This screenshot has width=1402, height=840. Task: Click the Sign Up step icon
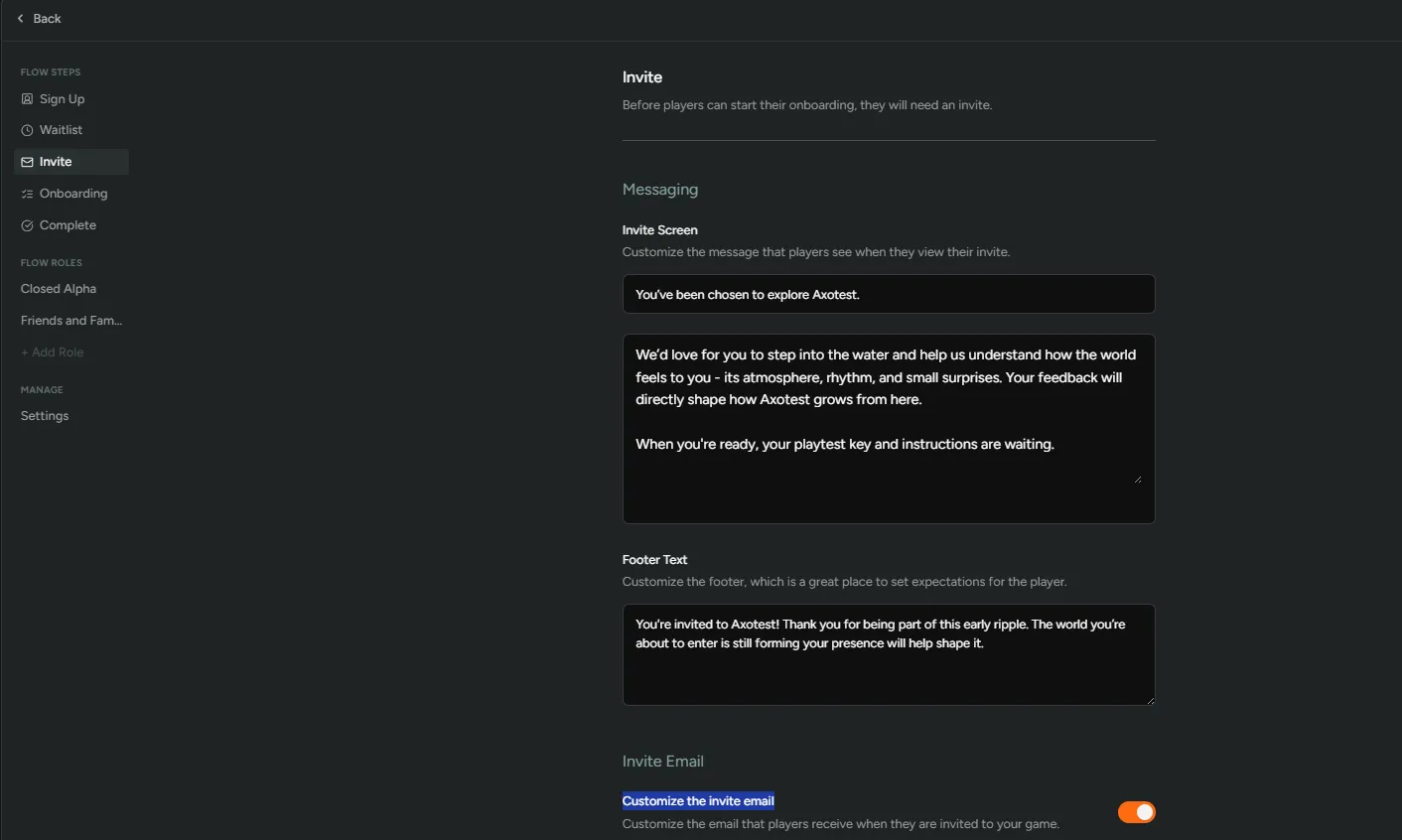pos(26,98)
